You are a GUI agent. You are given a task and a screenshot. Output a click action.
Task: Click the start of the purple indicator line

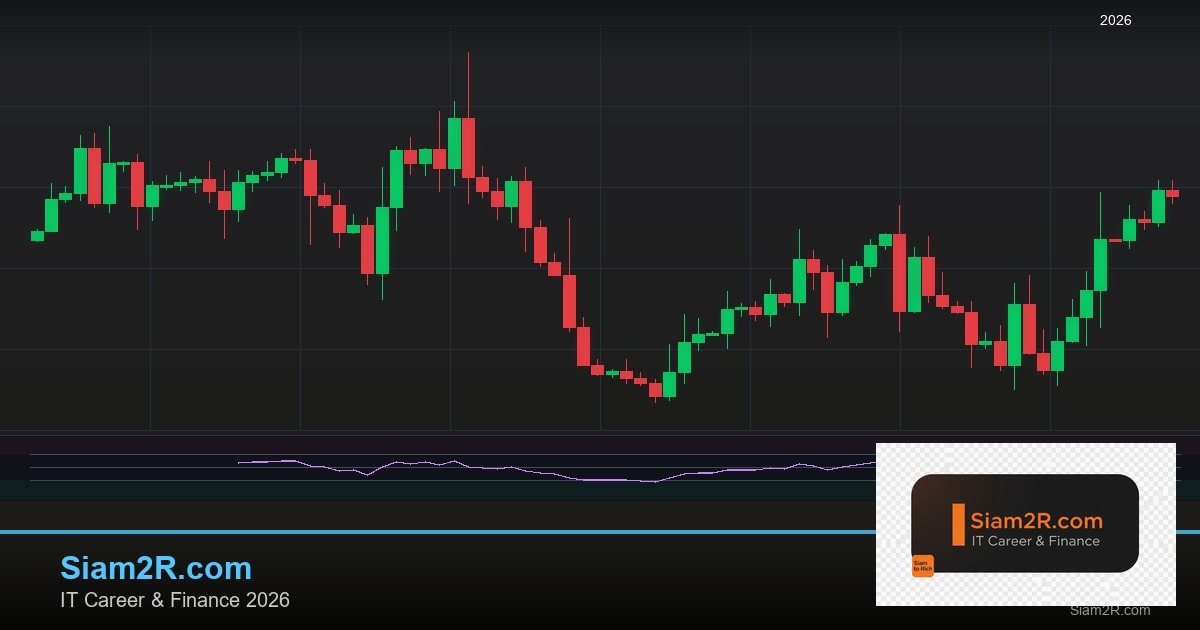pyautogui.click(x=240, y=462)
